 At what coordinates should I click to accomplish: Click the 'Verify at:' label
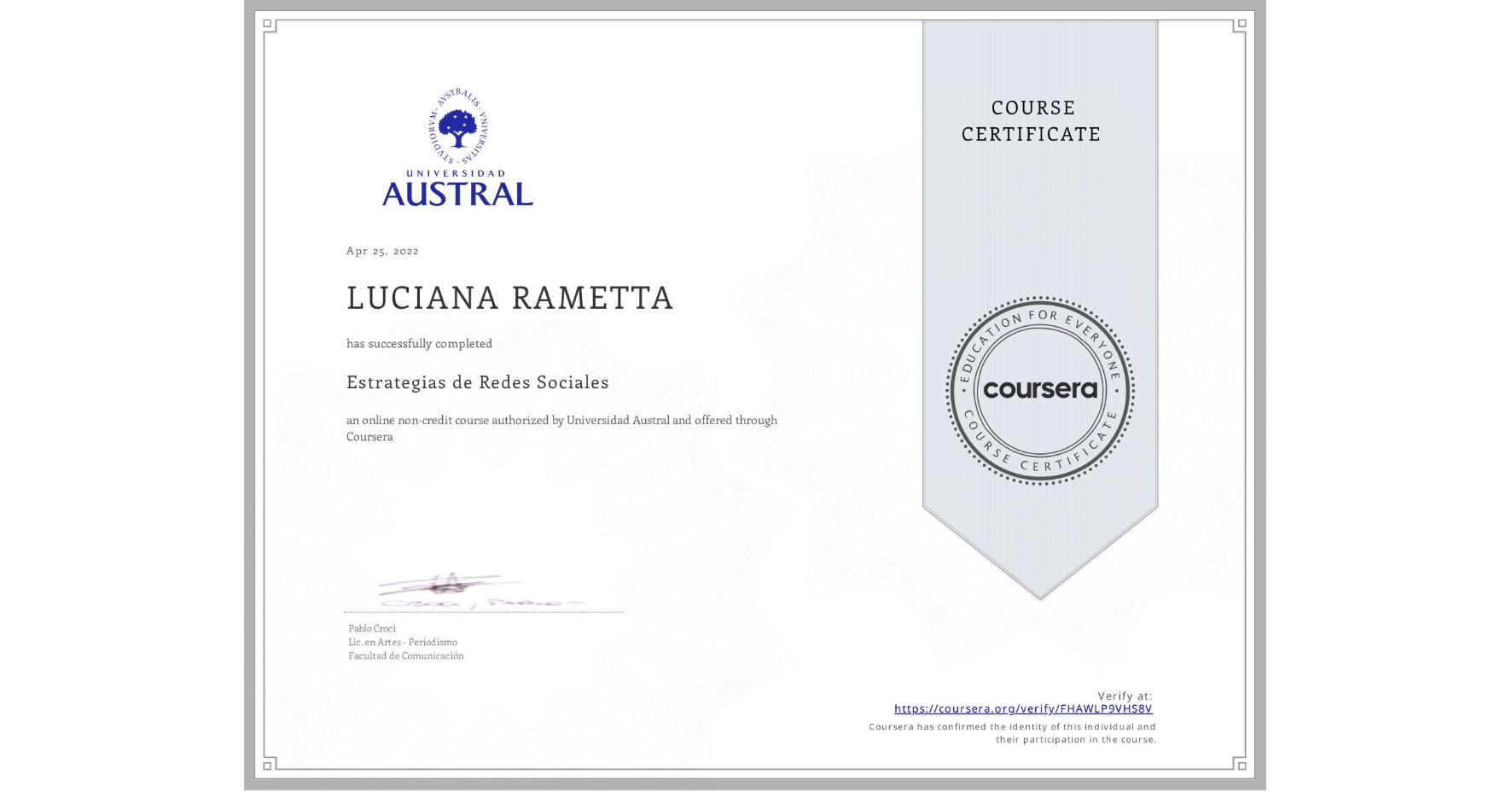[x=1125, y=696]
